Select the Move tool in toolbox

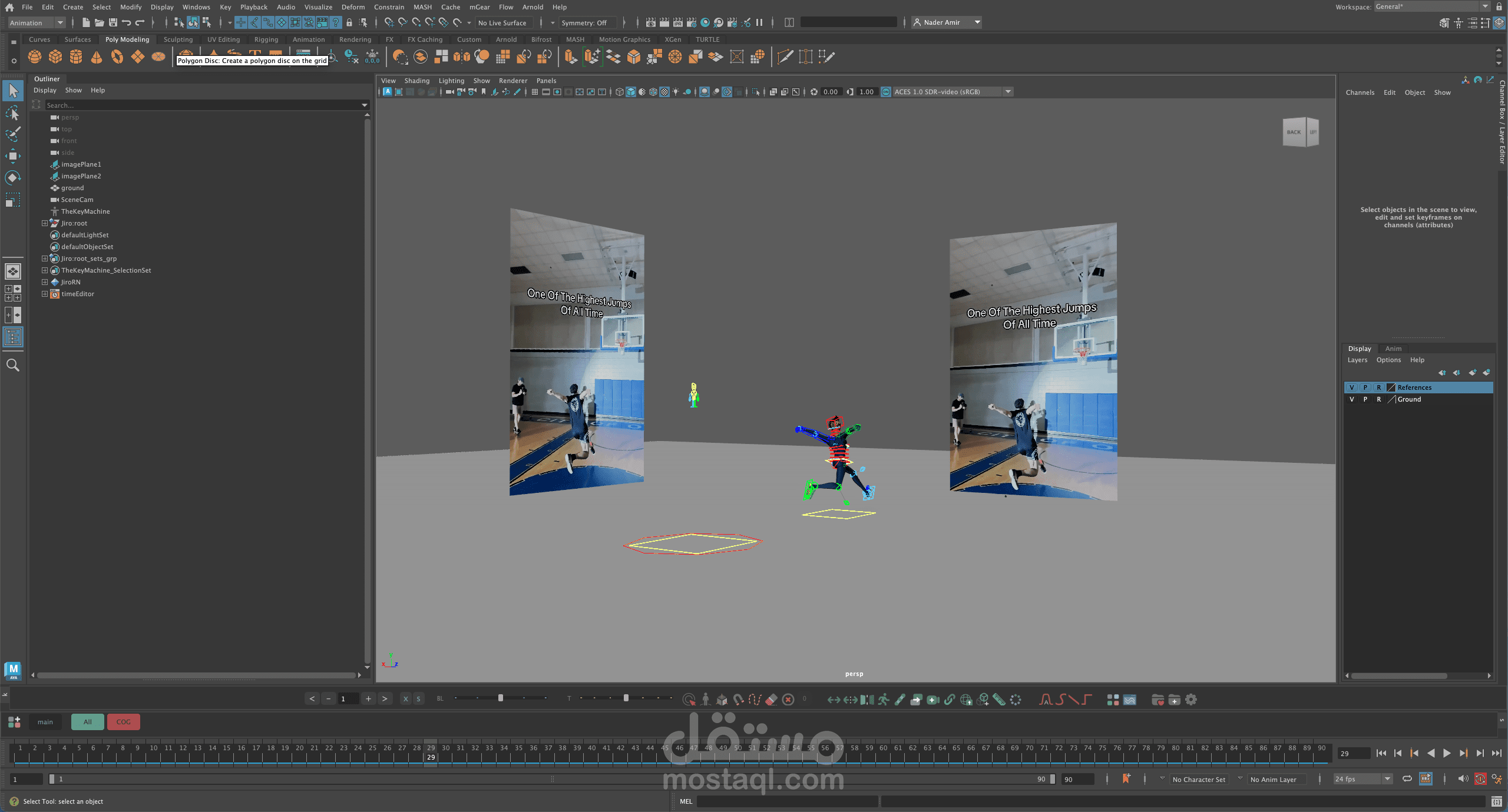(12, 156)
